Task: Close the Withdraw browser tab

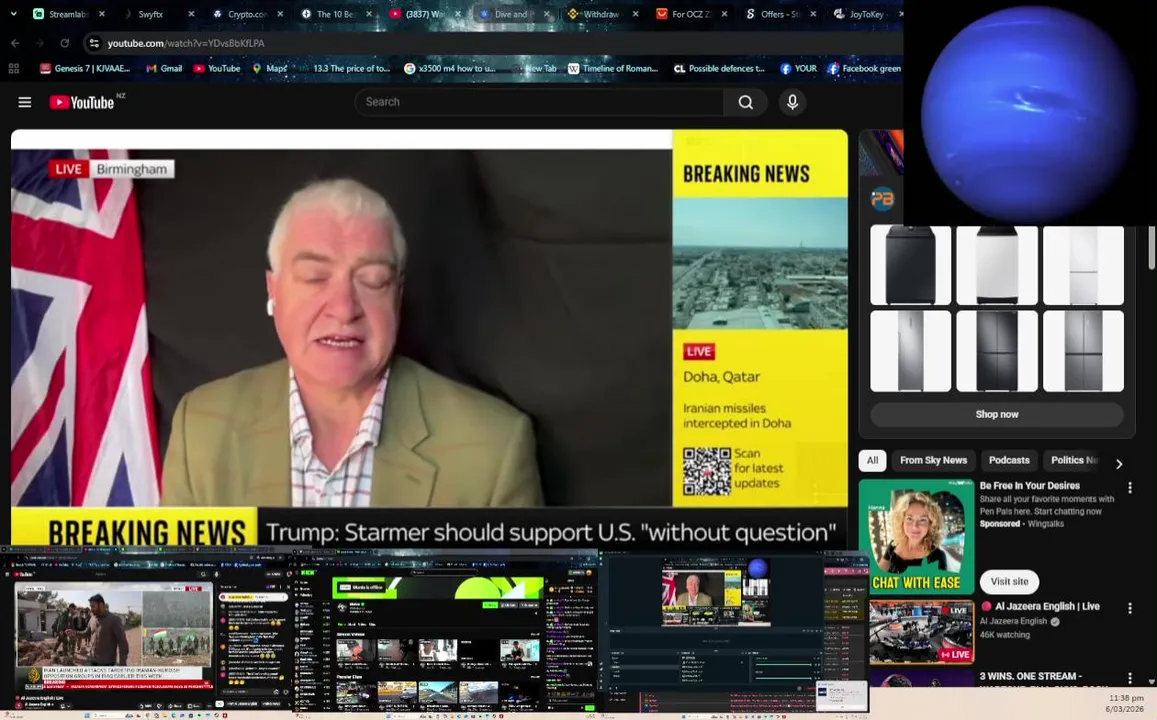Action: pyautogui.click(x=635, y=14)
